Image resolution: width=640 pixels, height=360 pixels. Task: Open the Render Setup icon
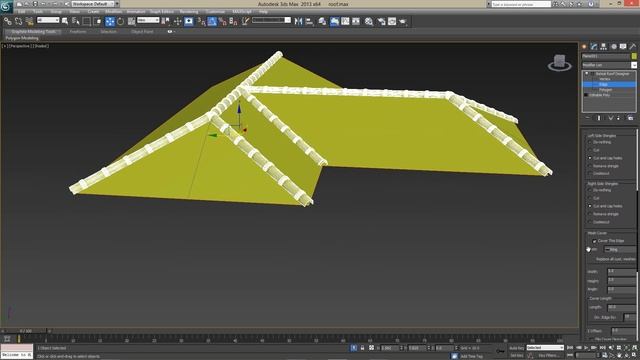382,21
